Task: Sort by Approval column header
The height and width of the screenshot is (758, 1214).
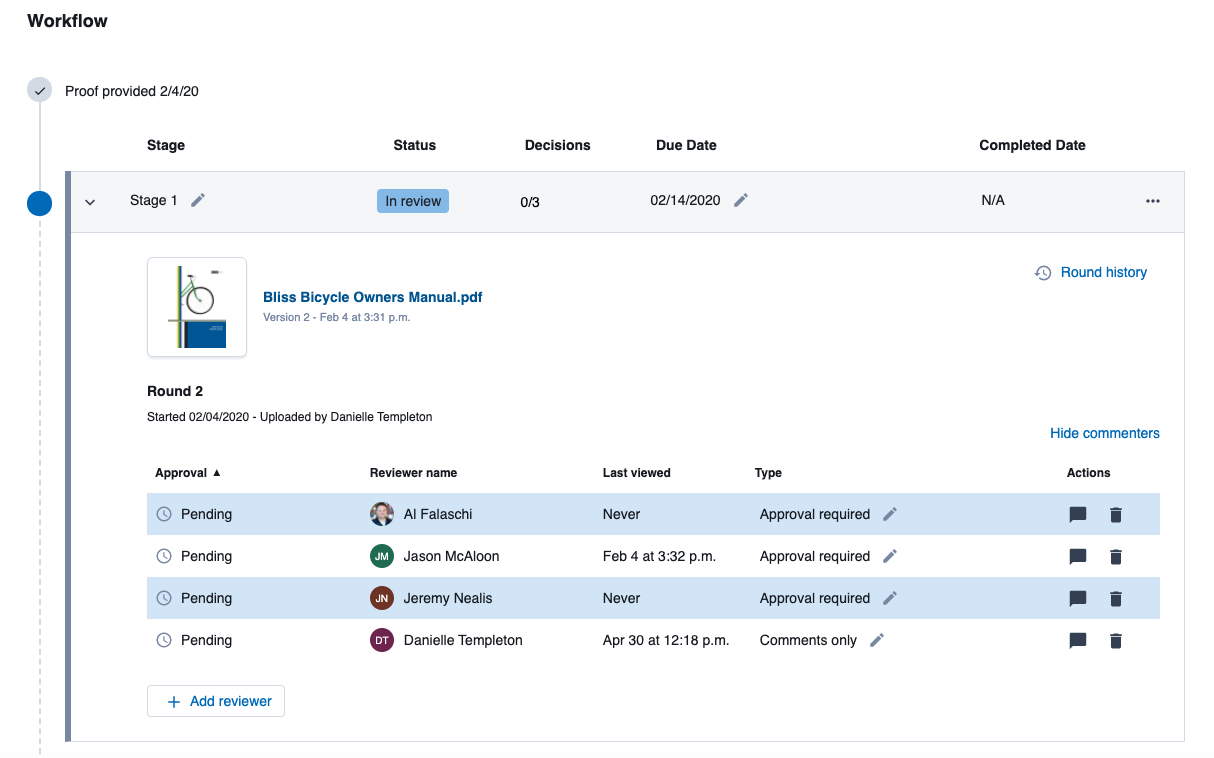Action: click(188, 473)
